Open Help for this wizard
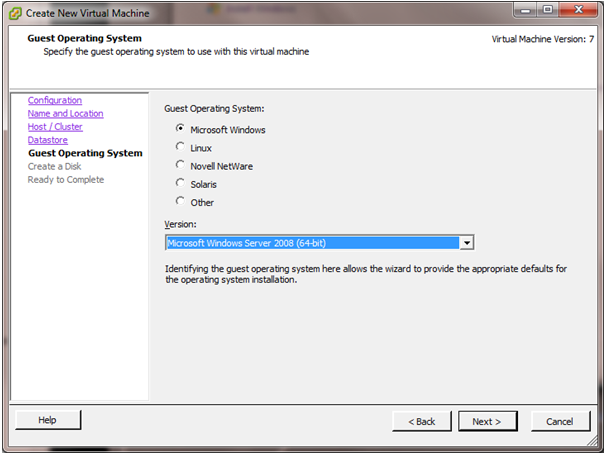604x454 pixels. click(48, 420)
